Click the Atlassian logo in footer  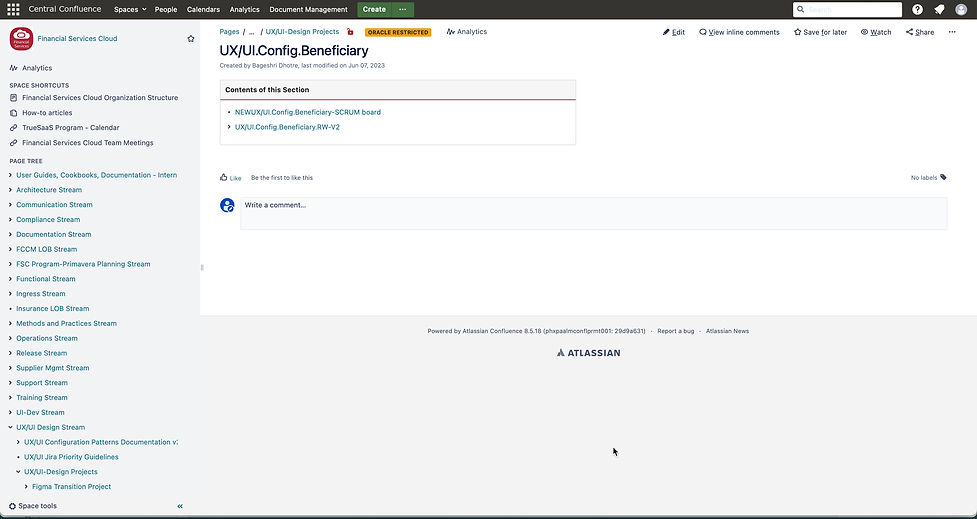click(x=588, y=353)
